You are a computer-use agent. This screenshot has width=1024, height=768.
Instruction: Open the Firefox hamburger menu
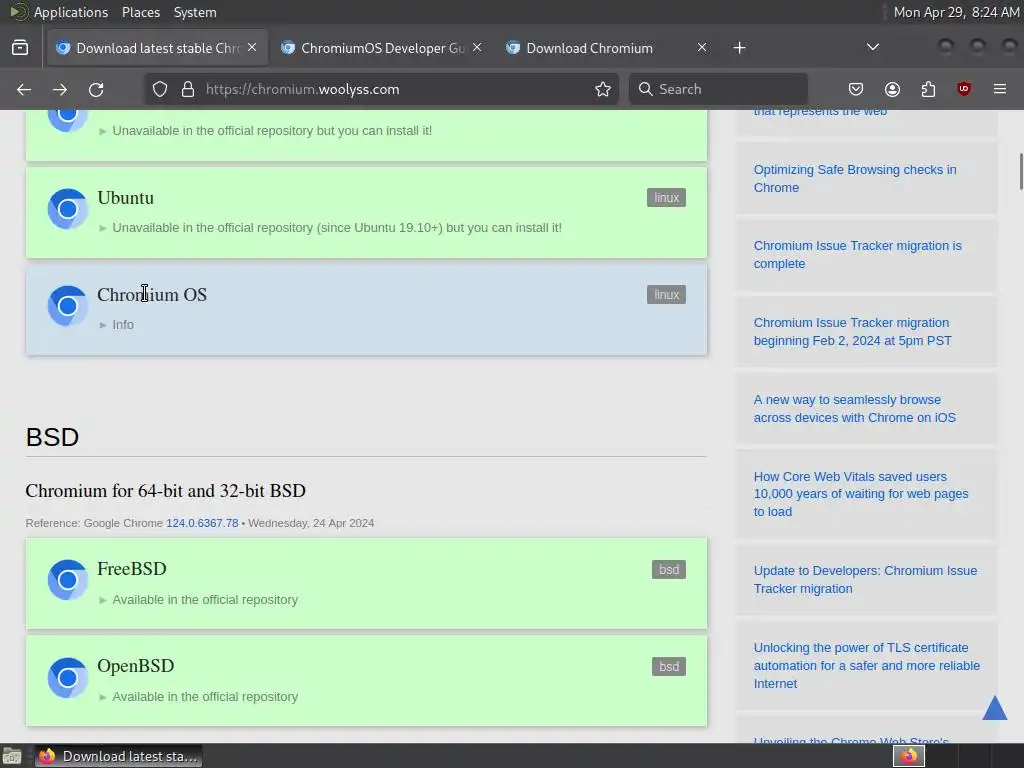pos(1000,89)
